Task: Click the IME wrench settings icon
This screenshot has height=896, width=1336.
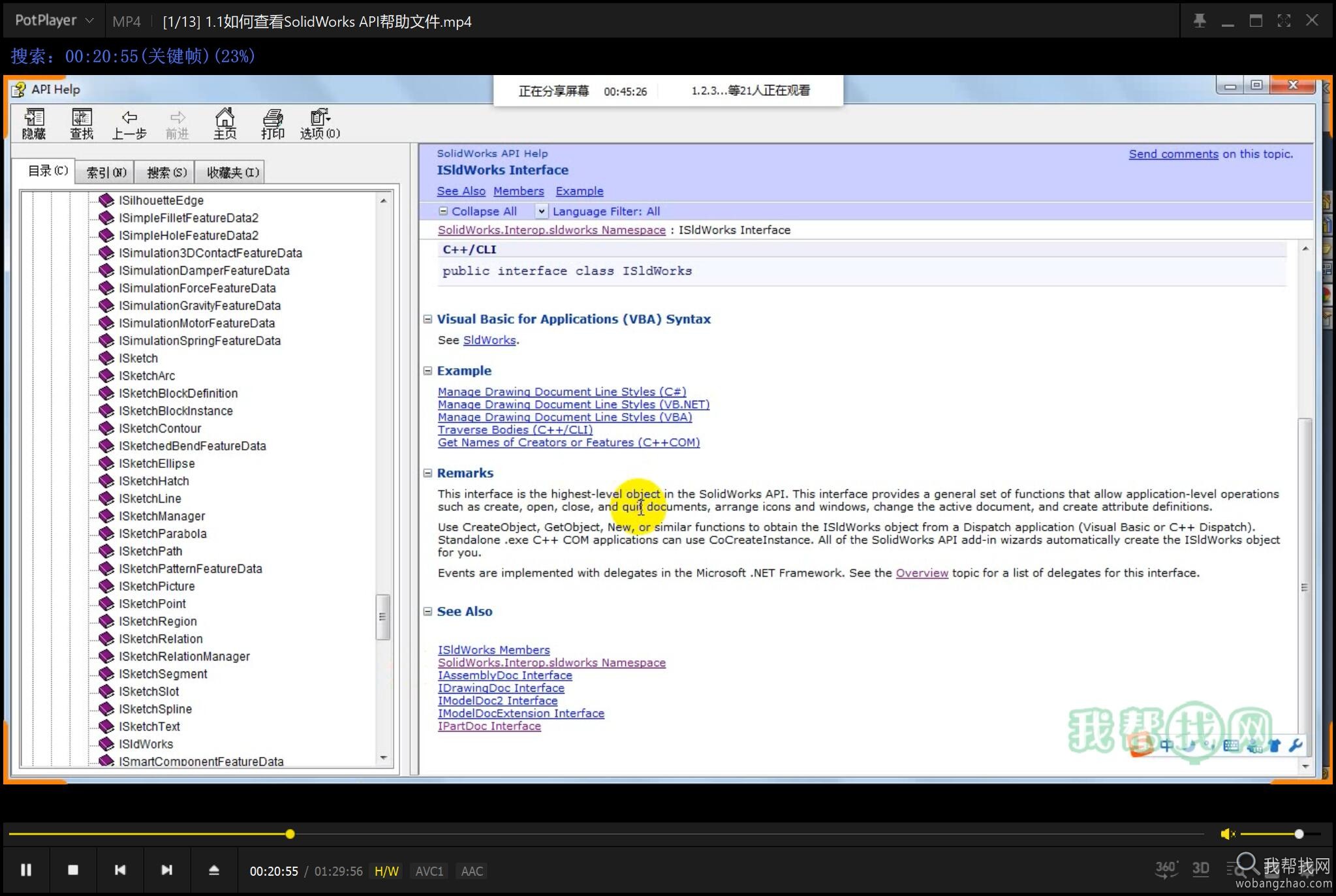Action: [1296, 745]
